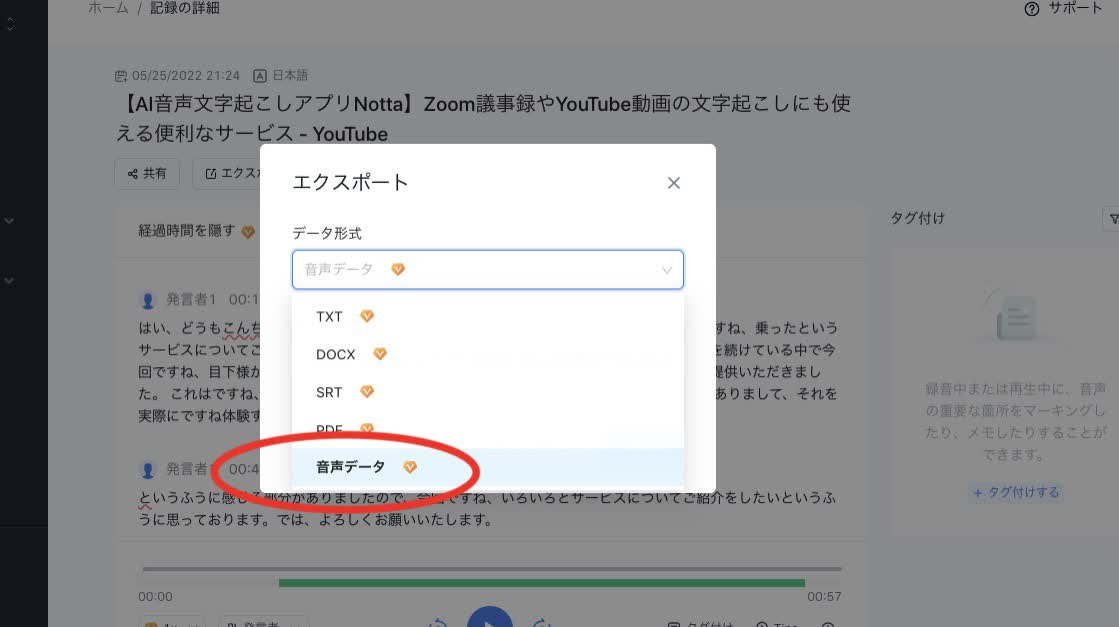This screenshot has height=627, width=1119.
Task: Open the サポート help link
Action: coord(1063,9)
